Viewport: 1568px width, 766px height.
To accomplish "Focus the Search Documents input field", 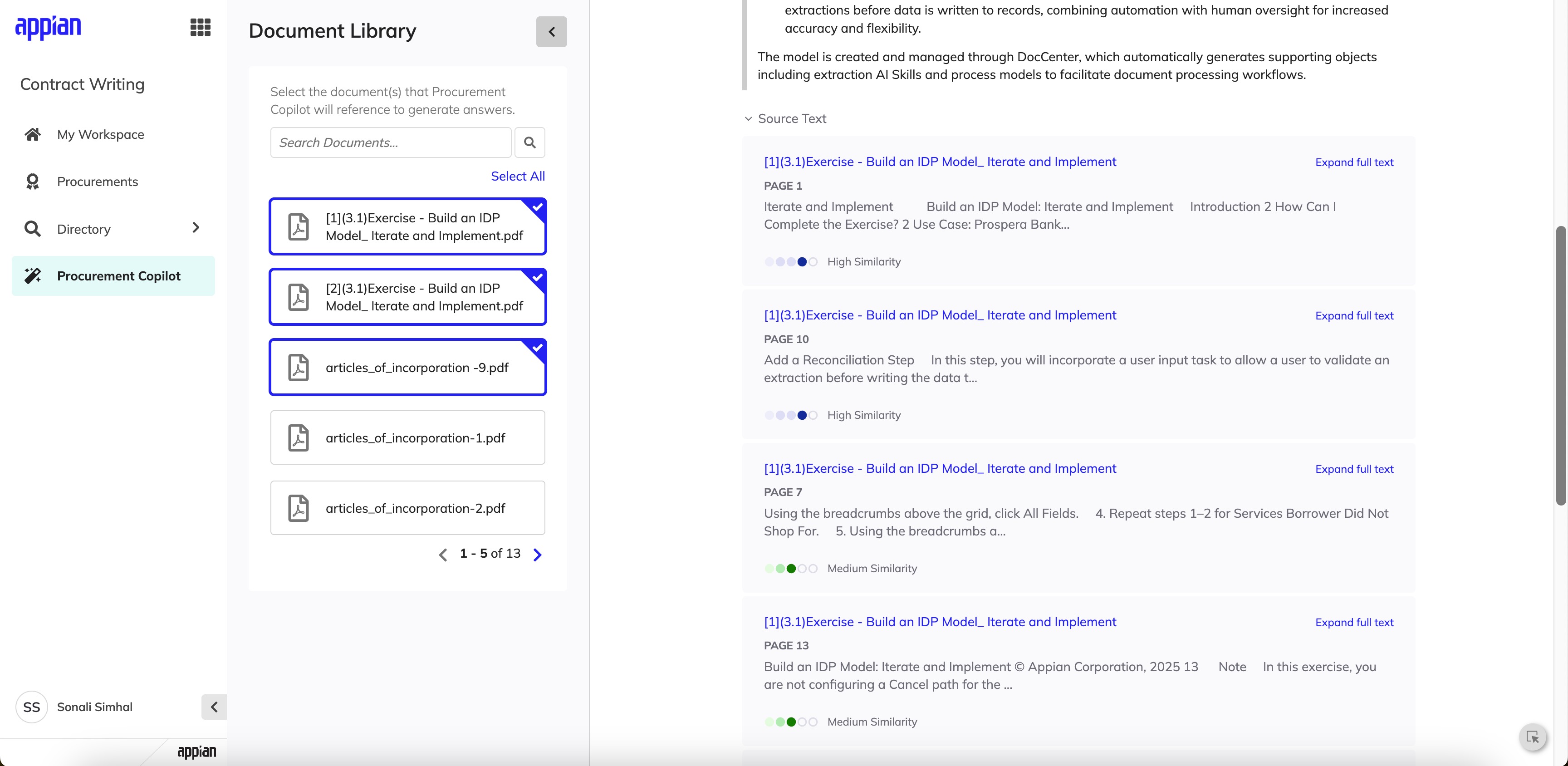I will [x=391, y=142].
